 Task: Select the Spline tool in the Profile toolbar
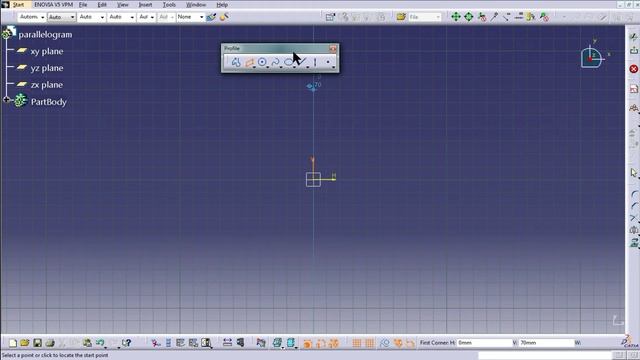click(276, 62)
